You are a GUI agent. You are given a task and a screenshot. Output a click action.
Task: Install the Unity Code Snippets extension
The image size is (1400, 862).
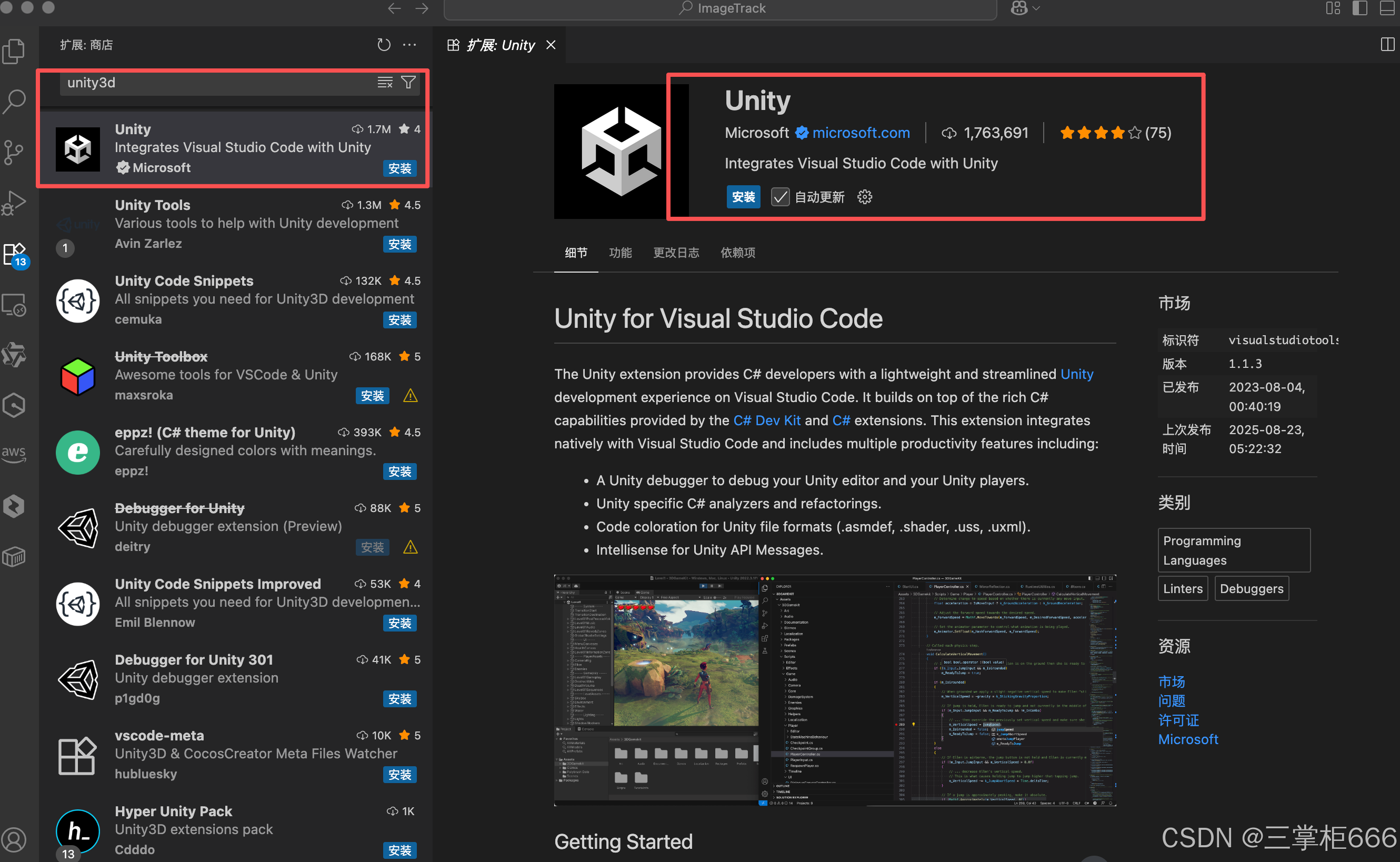click(399, 320)
